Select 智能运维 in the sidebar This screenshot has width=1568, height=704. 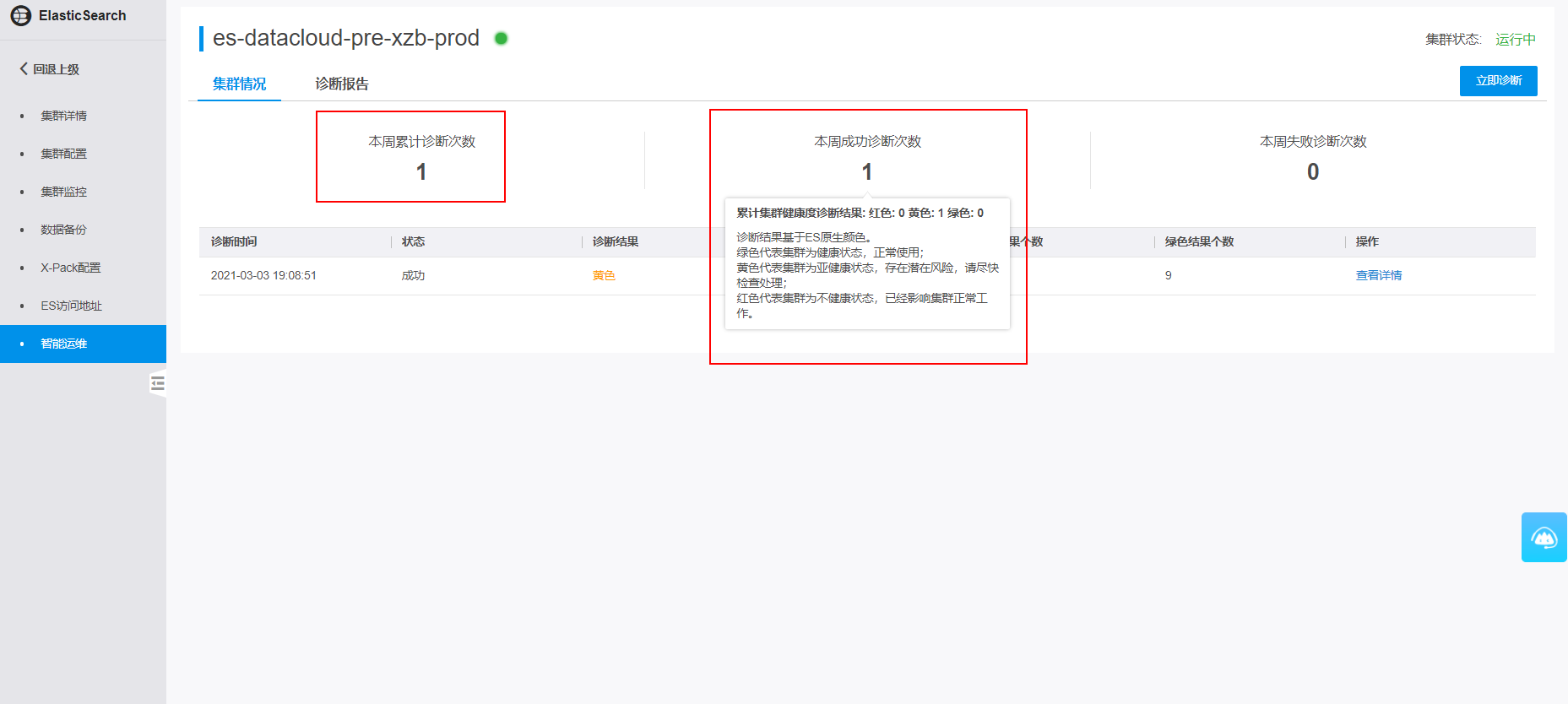83,344
